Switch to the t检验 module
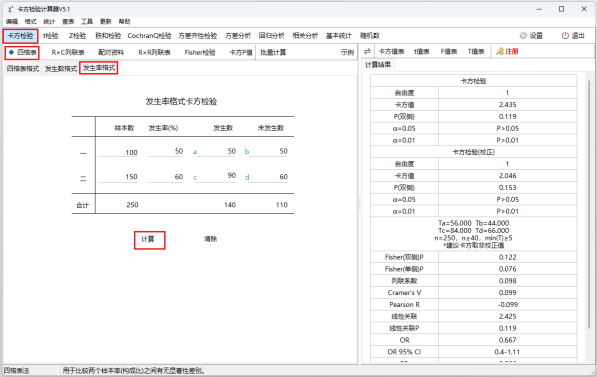Image resolution: width=597 pixels, height=377 pixels. coord(51,36)
